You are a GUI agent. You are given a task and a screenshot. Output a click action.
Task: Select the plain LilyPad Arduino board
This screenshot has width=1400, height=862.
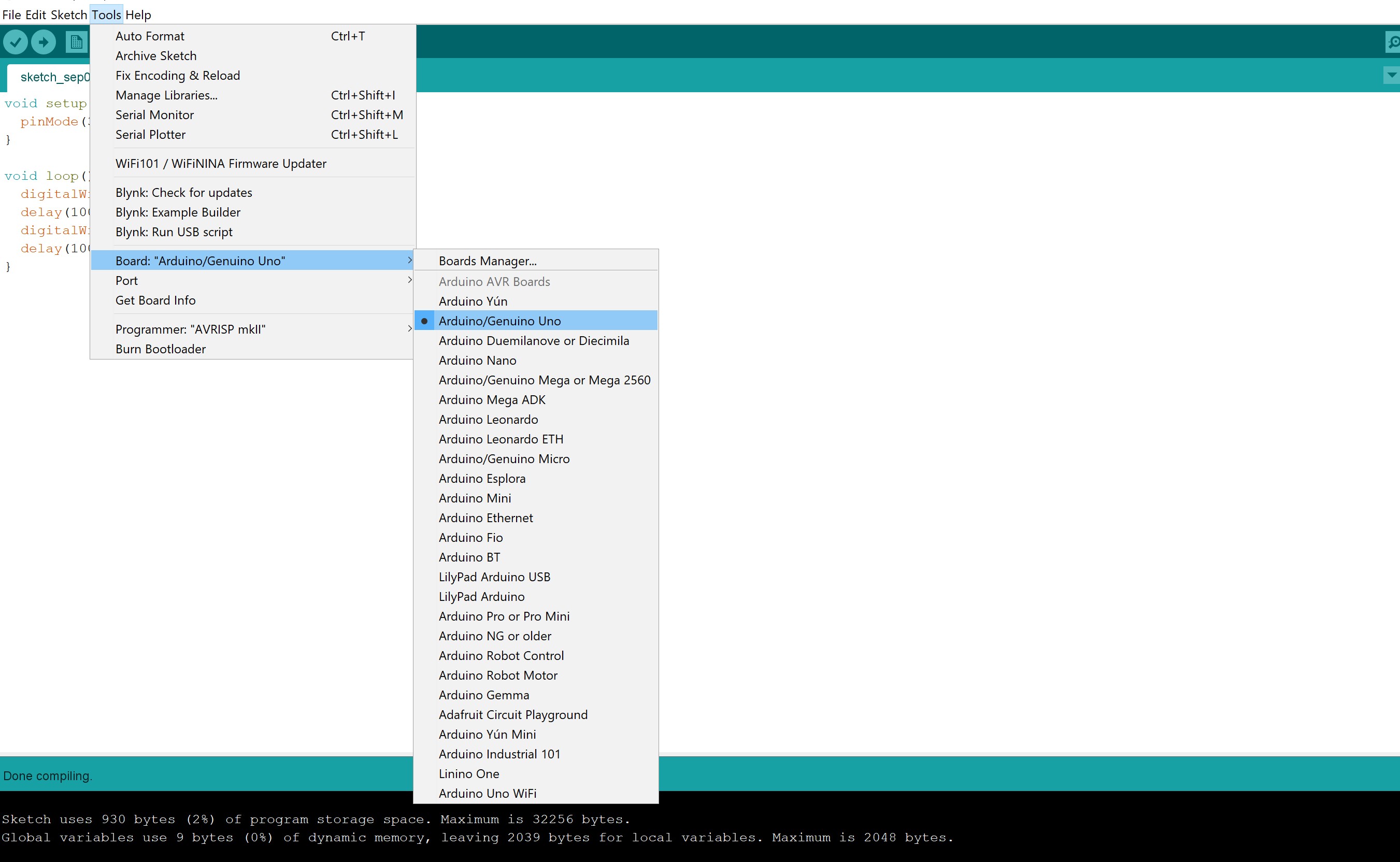(535, 596)
